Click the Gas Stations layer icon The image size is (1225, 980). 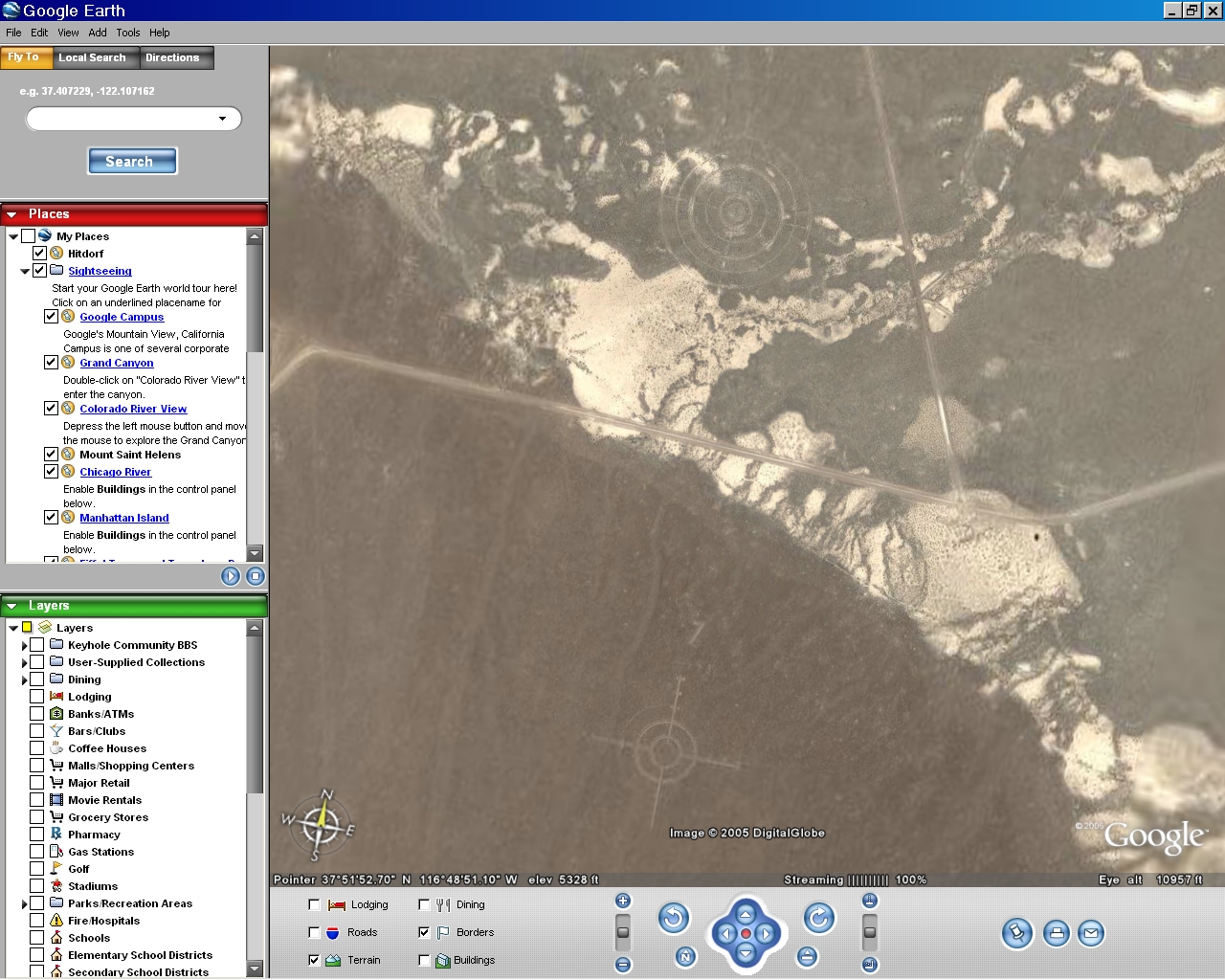tap(56, 851)
